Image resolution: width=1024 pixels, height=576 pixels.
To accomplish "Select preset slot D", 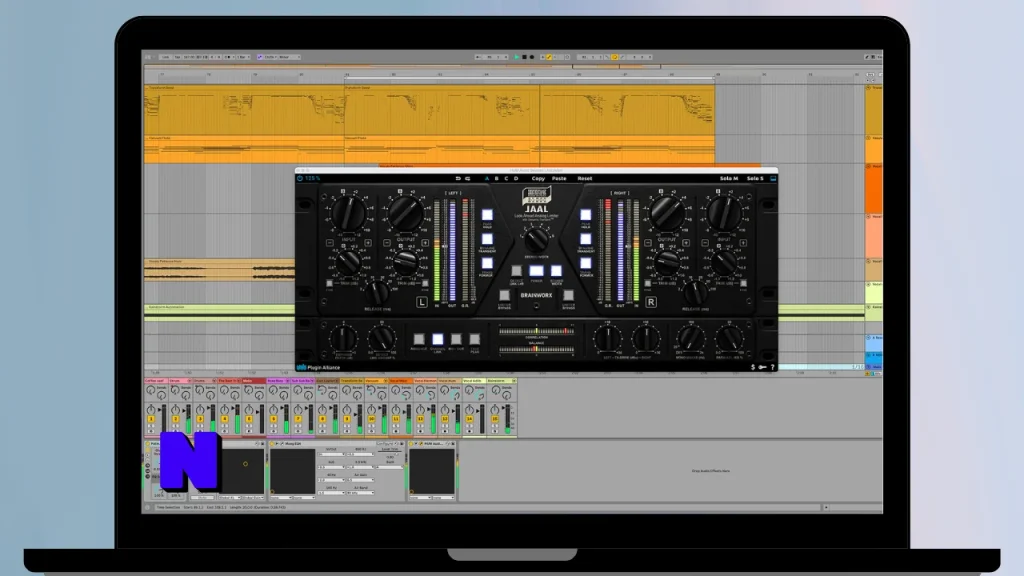I will 516,178.
